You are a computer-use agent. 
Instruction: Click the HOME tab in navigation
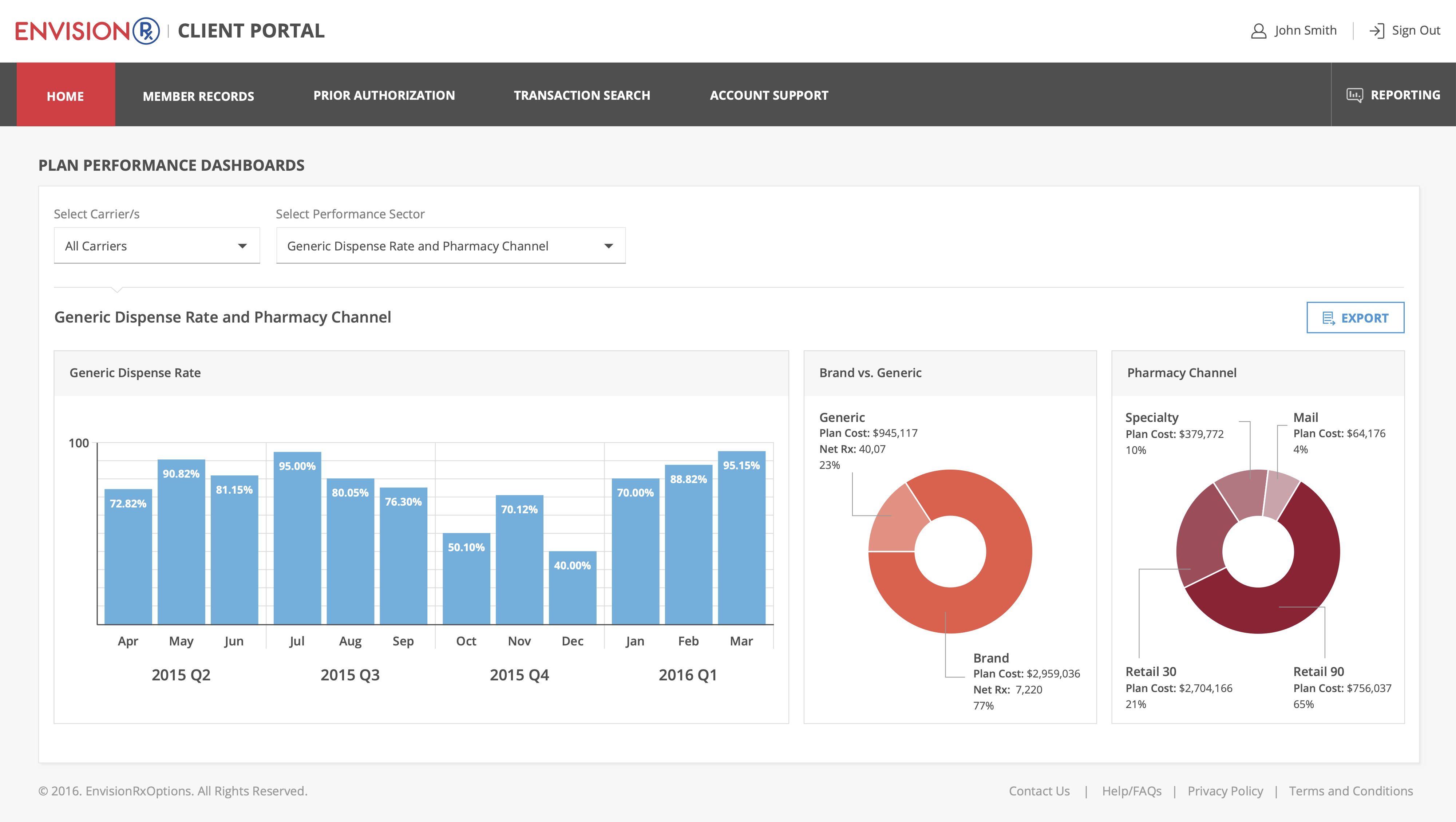(x=66, y=95)
